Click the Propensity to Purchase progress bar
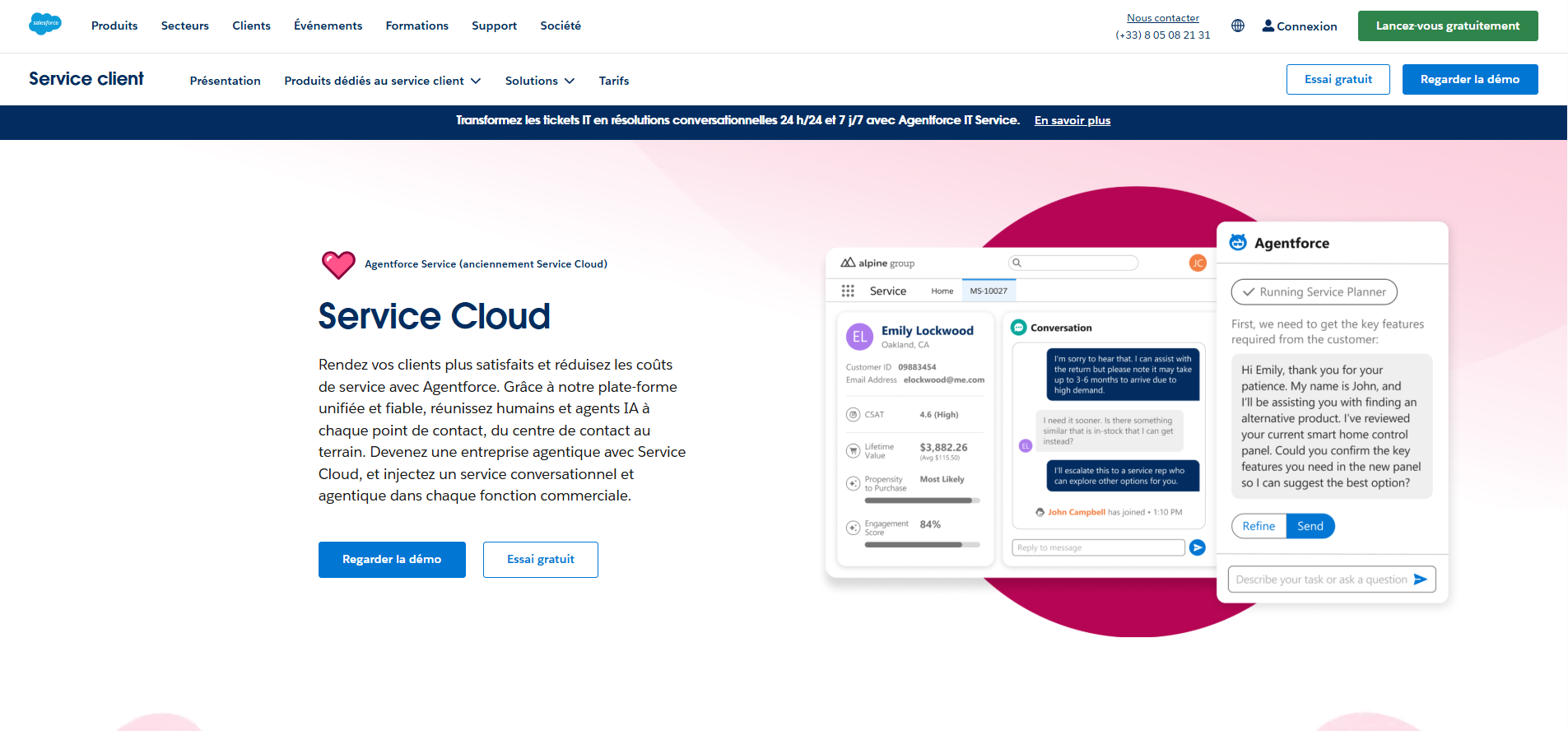Viewport: 1568px width, 731px height. (923, 501)
